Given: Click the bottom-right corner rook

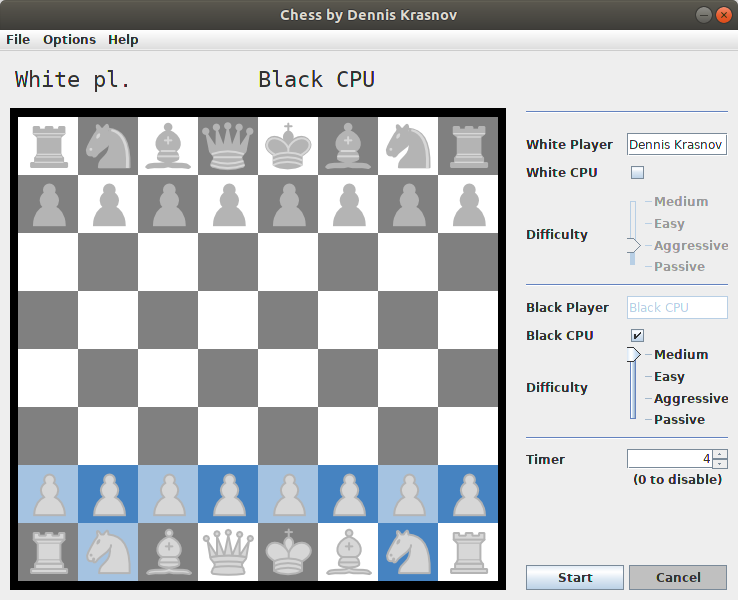Looking at the screenshot, I should pos(468,552).
